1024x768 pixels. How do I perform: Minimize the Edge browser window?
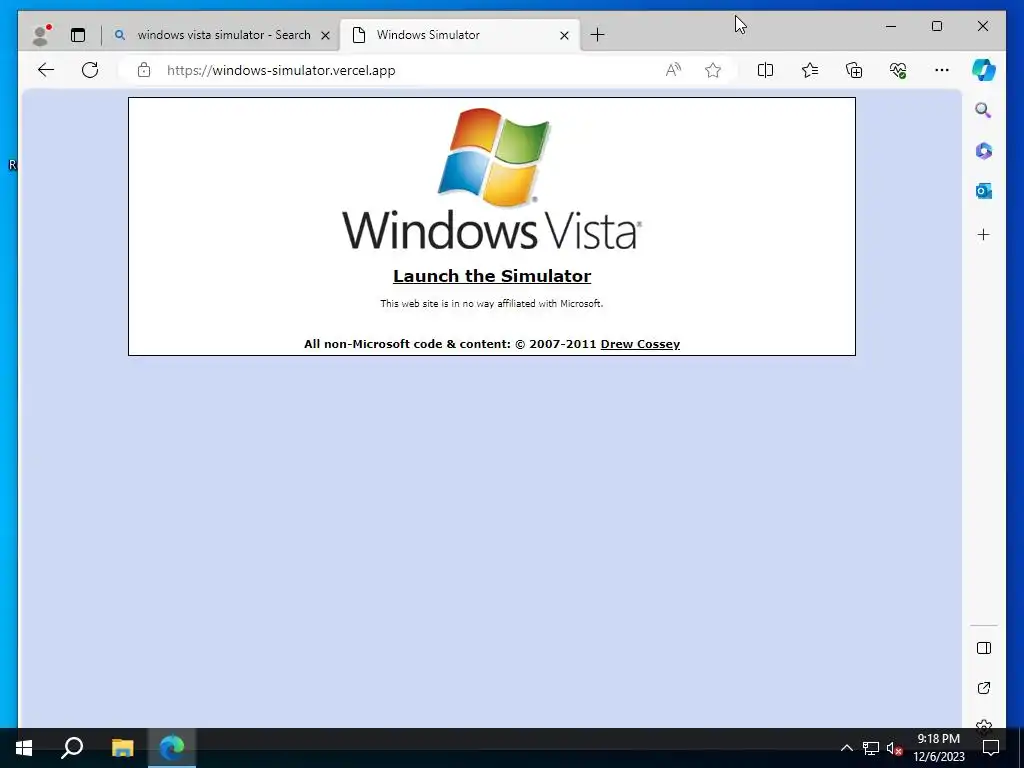(x=891, y=26)
